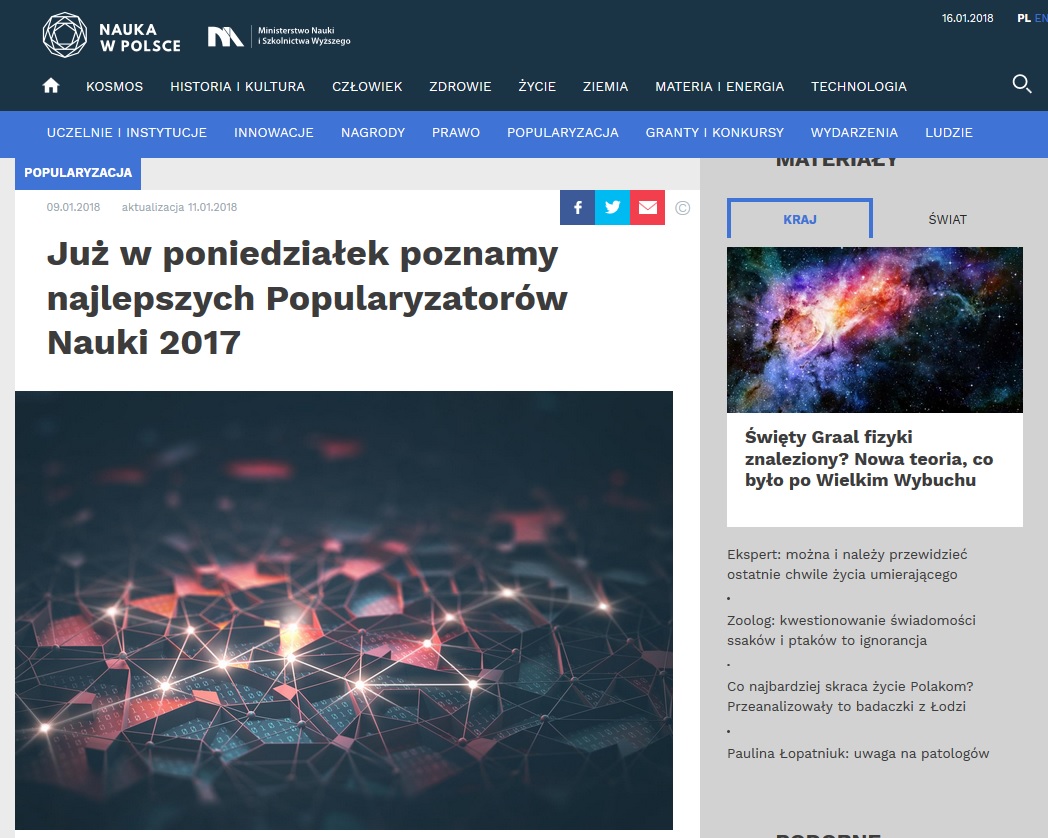Switch language to PL

1023,18
